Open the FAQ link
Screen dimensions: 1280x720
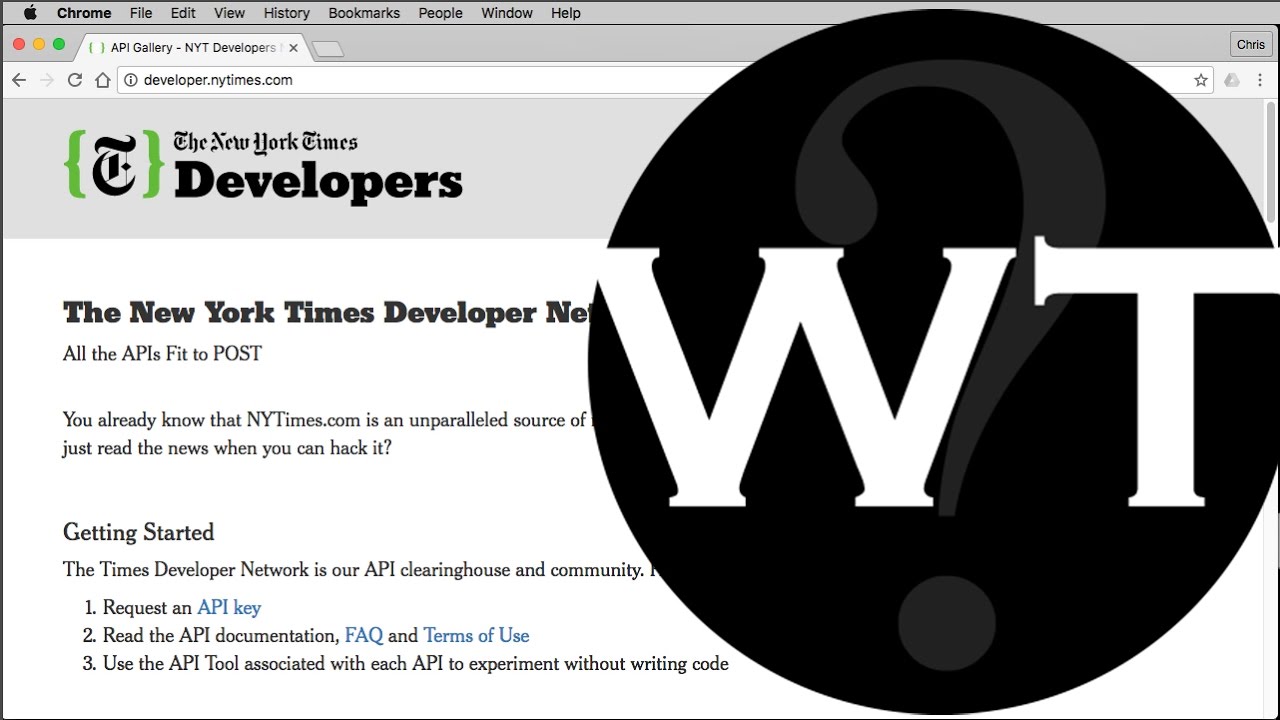tap(364, 635)
